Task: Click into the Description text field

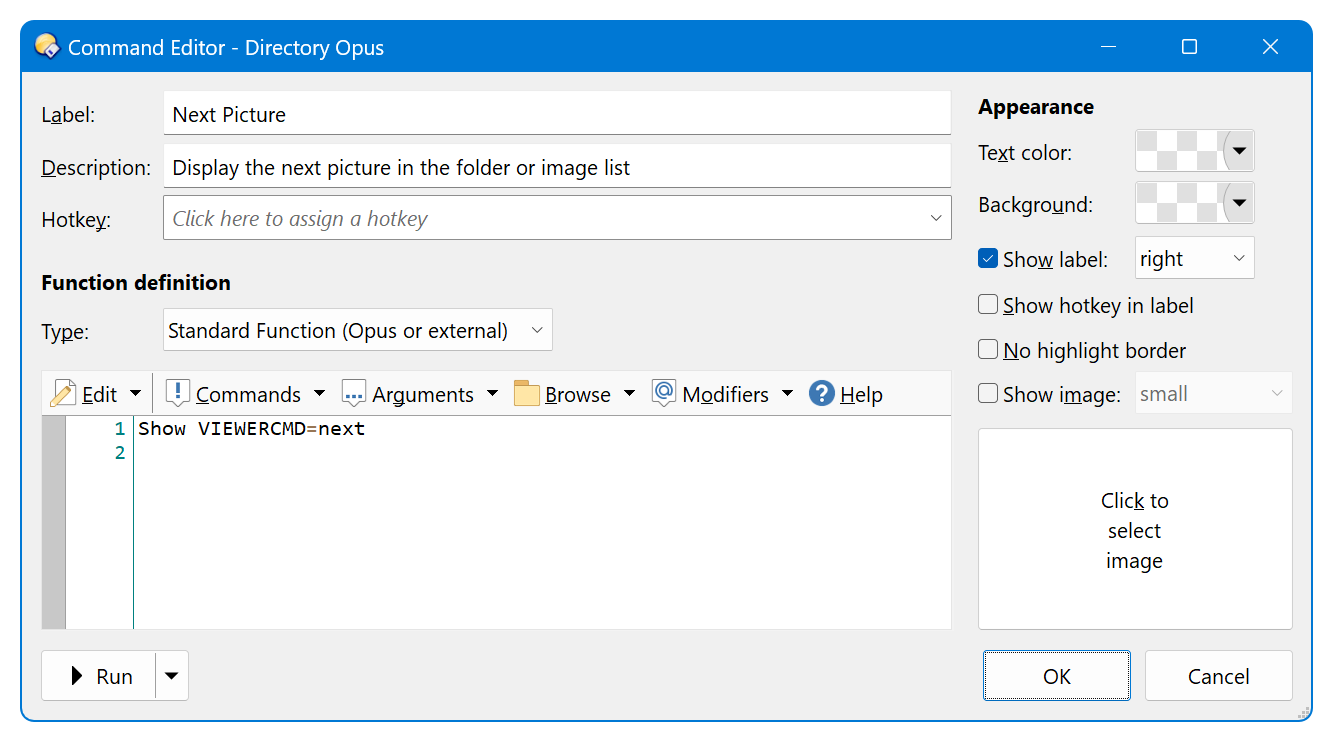Action: [x=557, y=166]
